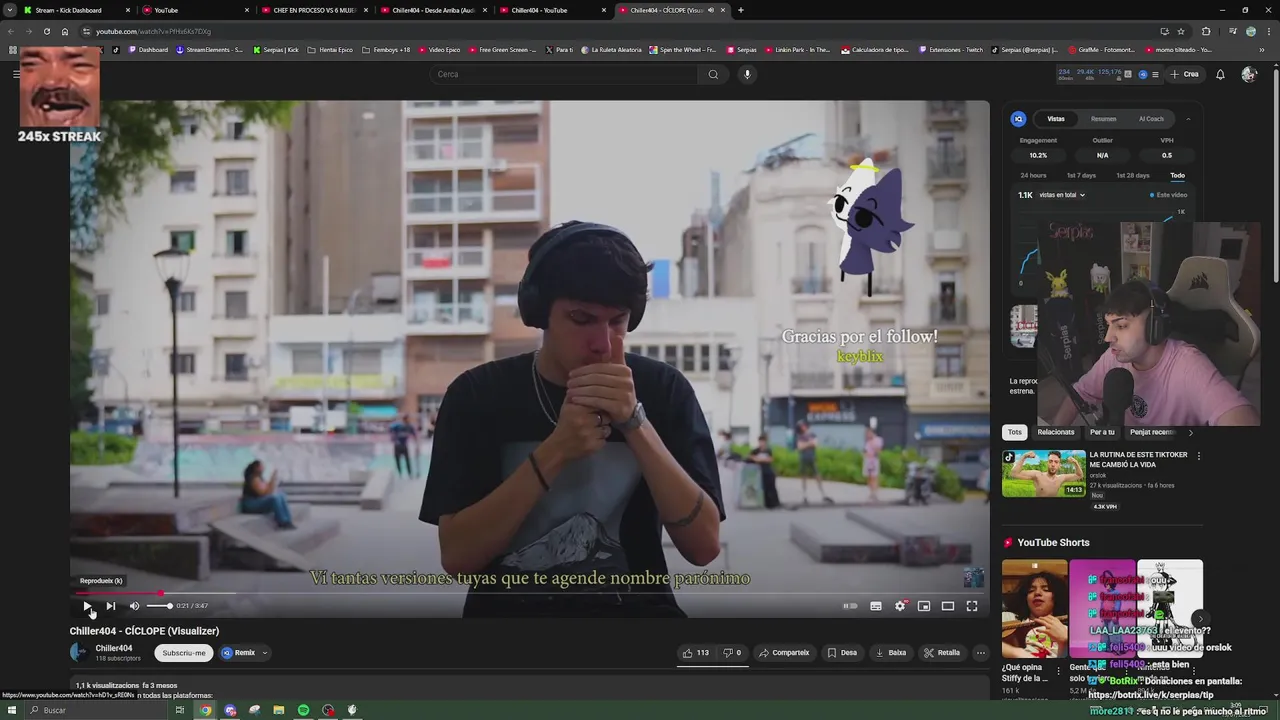This screenshot has width=1280, height=720.
Task: Open '¿Qué opina Stiffy' short thumbnail
Action: (x=1034, y=609)
